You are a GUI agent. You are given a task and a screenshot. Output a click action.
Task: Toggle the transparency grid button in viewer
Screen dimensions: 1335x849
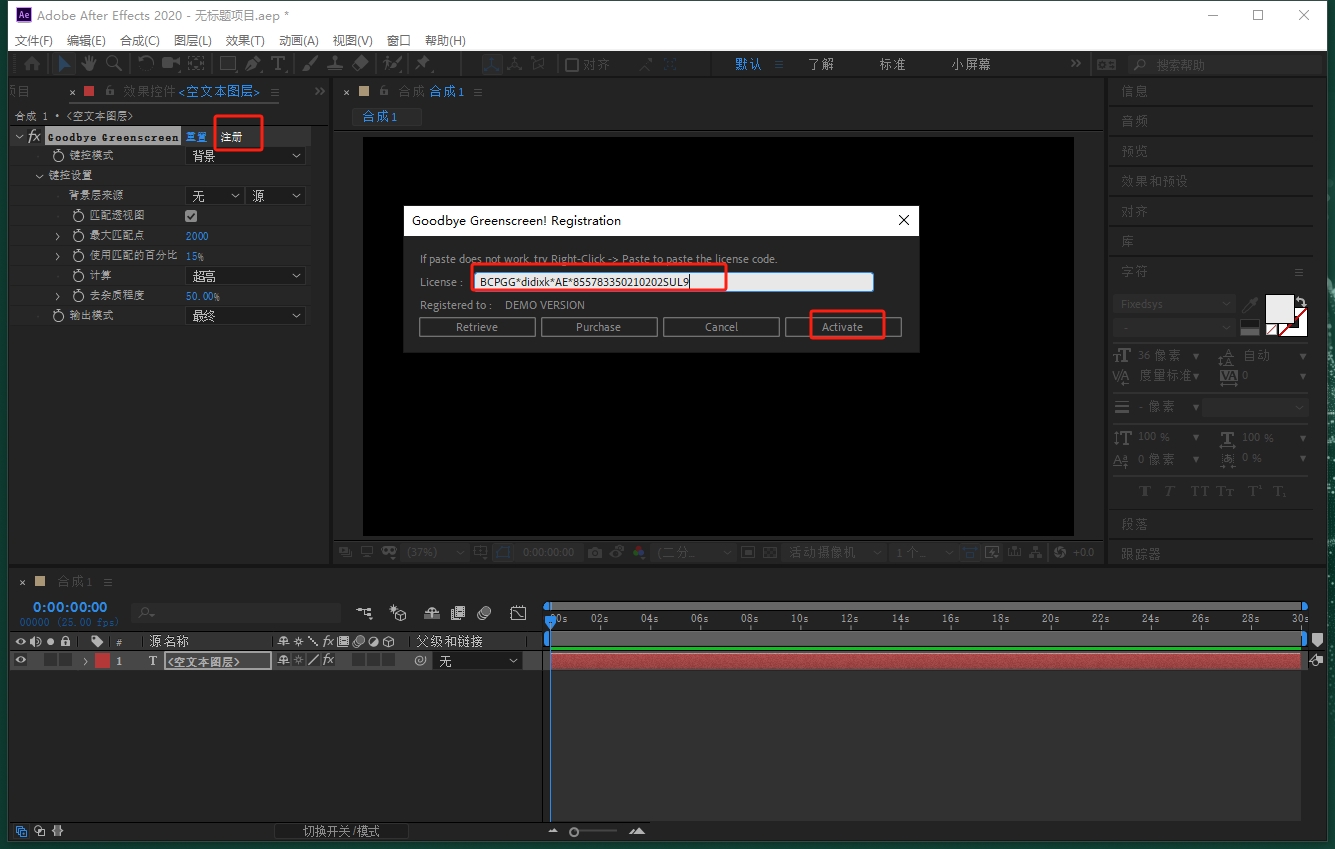pyautogui.click(x=769, y=552)
